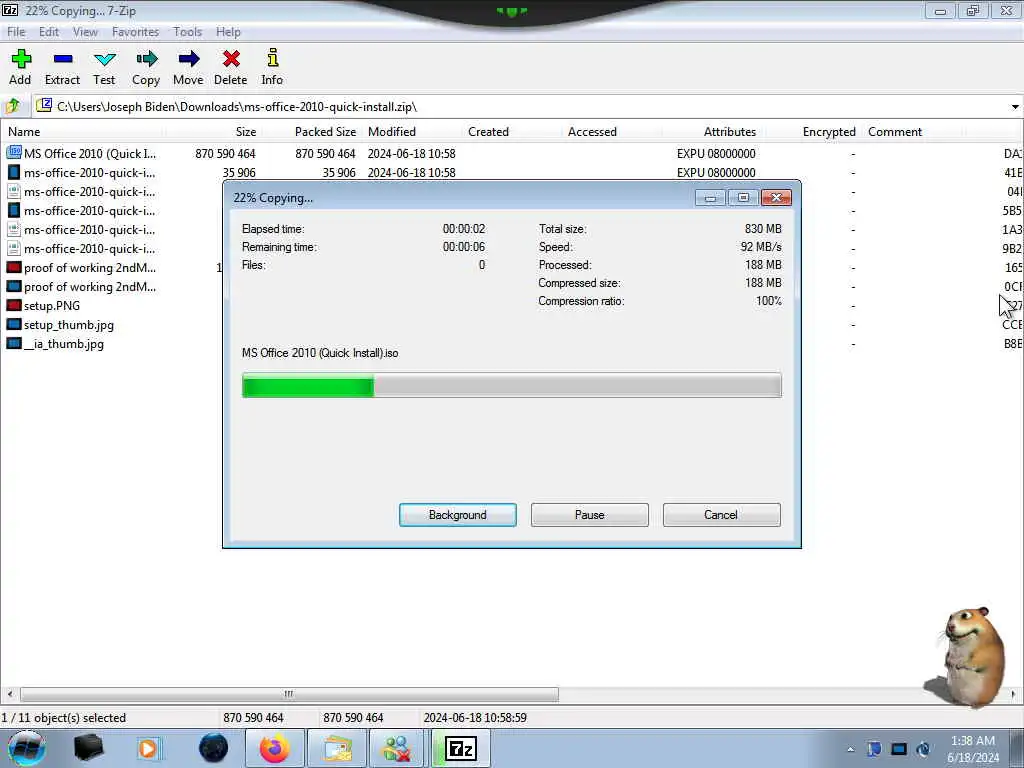The width and height of the screenshot is (1024, 768).
Task: Open Windows Start button
Action: tap(27, 748)
